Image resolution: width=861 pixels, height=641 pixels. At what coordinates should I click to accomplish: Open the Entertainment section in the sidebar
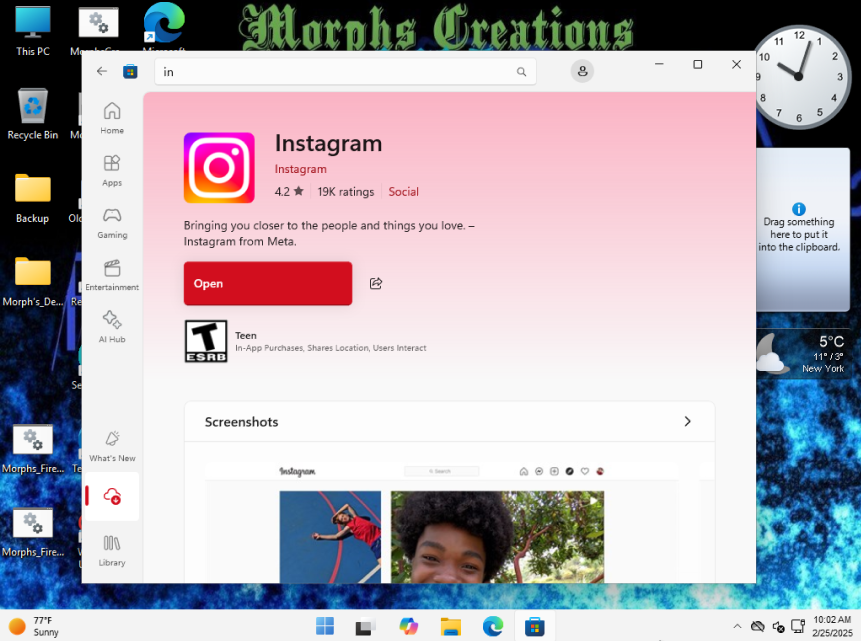112,275
